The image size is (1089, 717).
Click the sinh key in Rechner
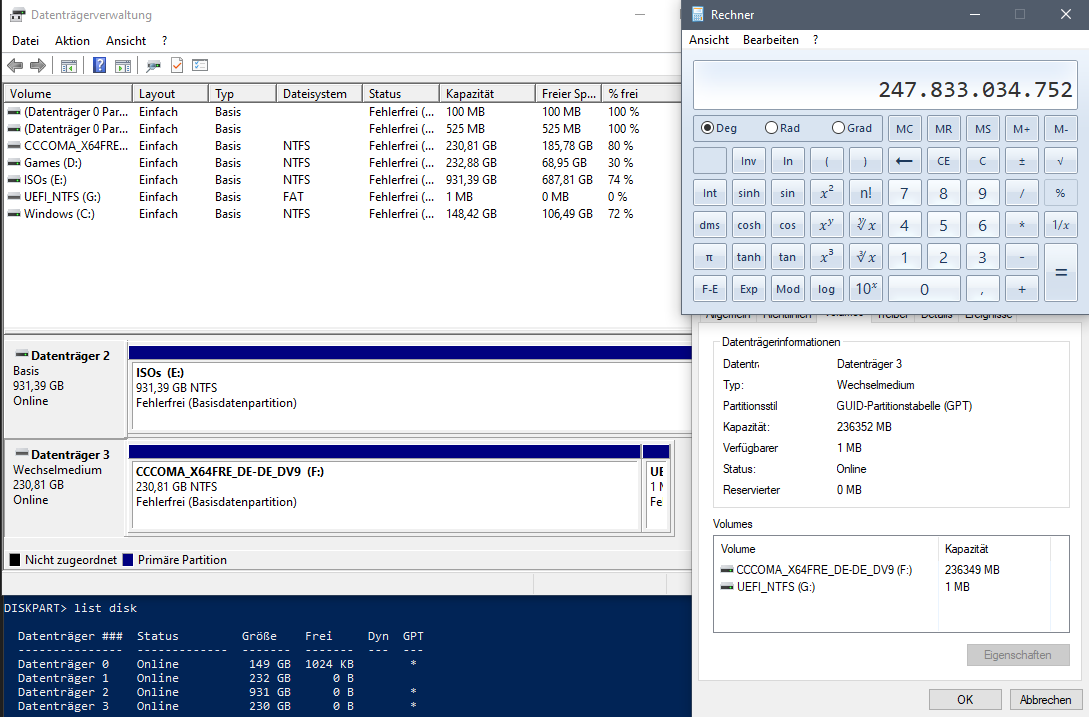(749, 193)
